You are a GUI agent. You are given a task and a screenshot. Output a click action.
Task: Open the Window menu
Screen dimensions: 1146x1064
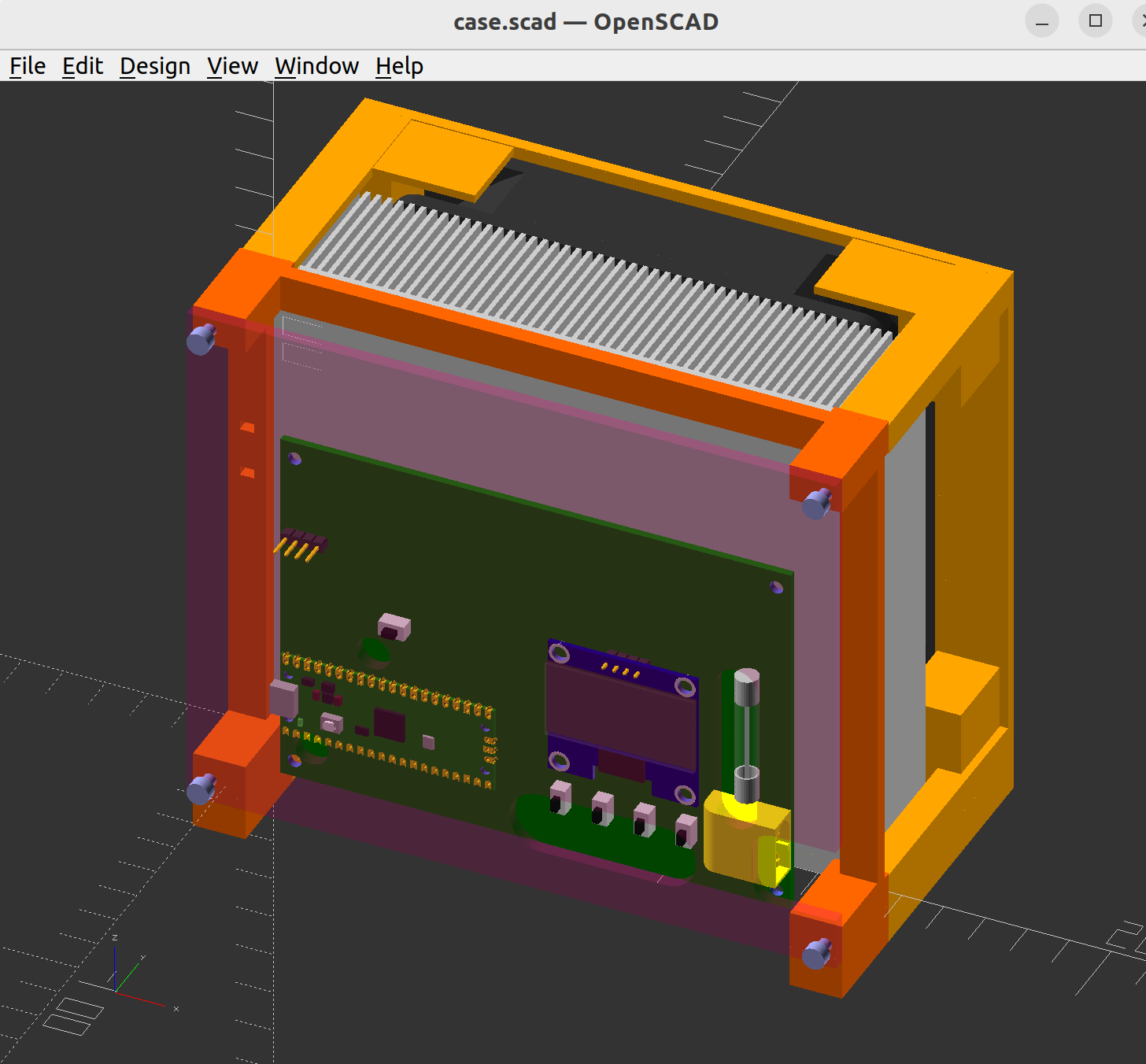(x=316, y=66)
